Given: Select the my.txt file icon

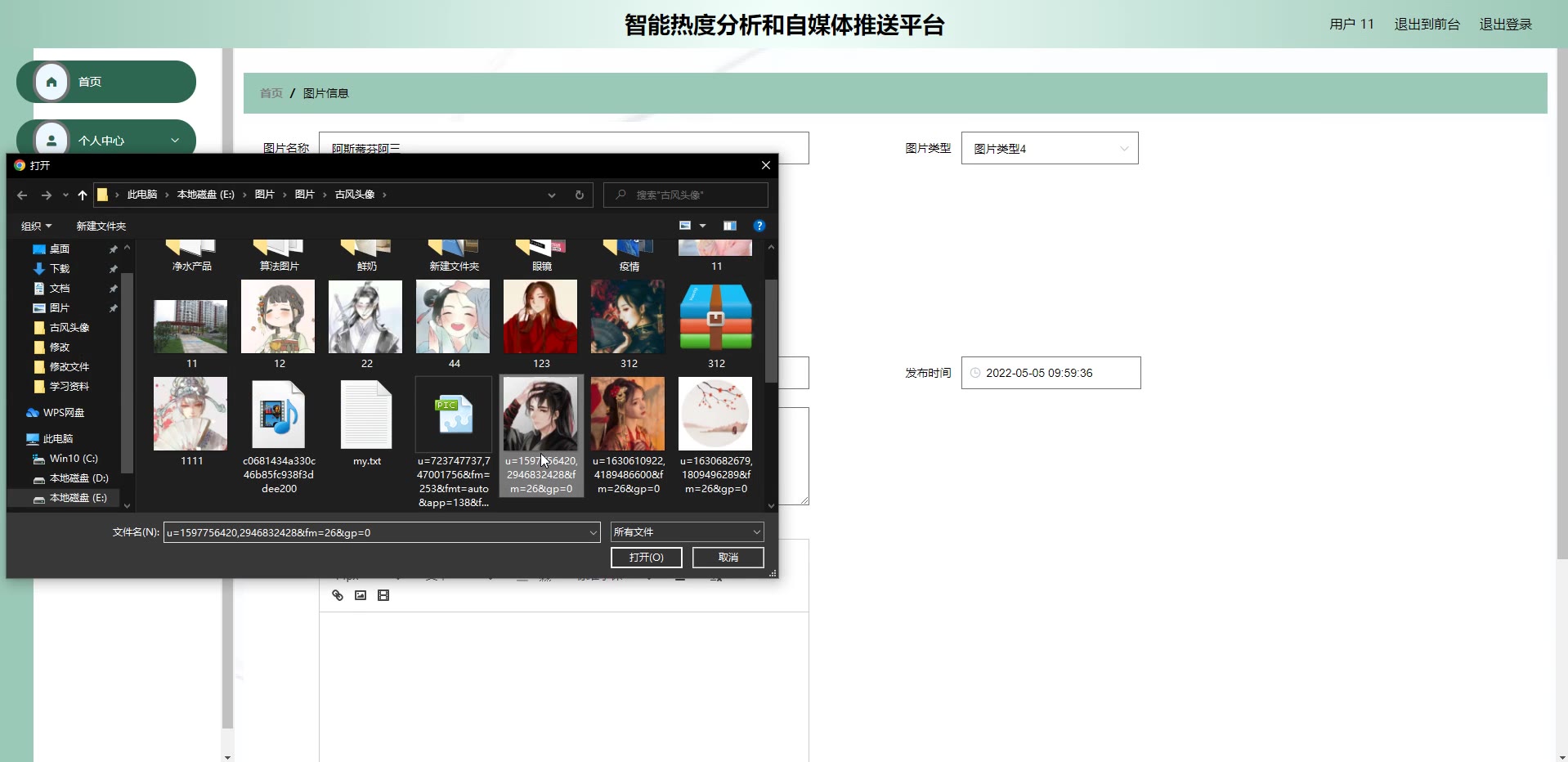Looking at the screenshot, I should [x=365, y=415].
